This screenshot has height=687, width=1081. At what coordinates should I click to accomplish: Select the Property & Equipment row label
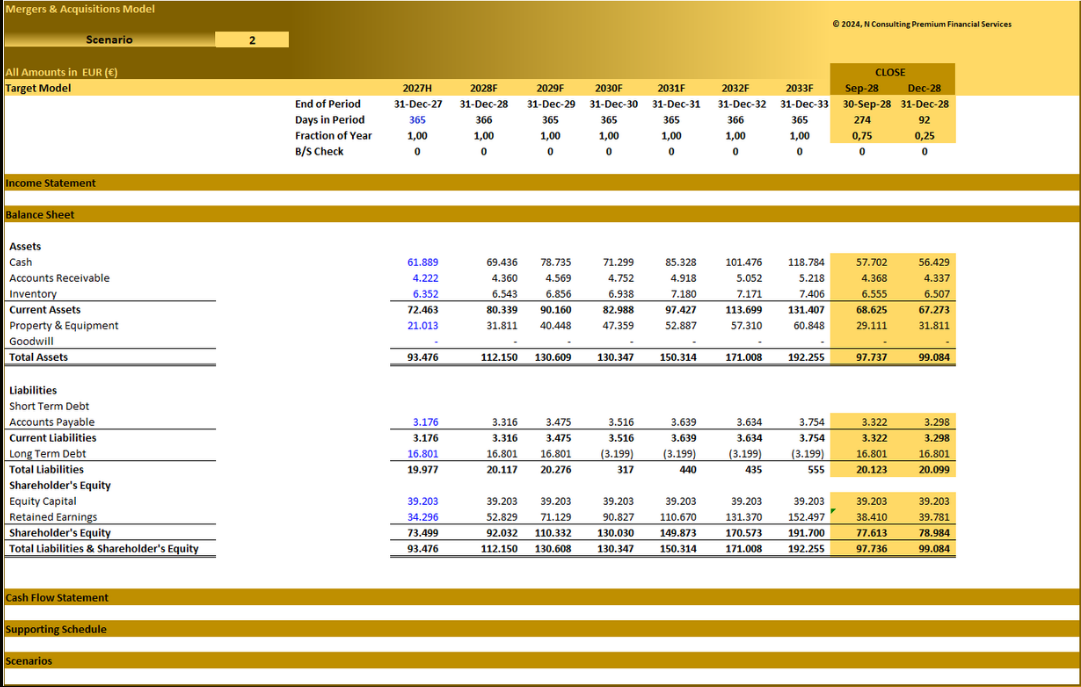click(63, 326)
